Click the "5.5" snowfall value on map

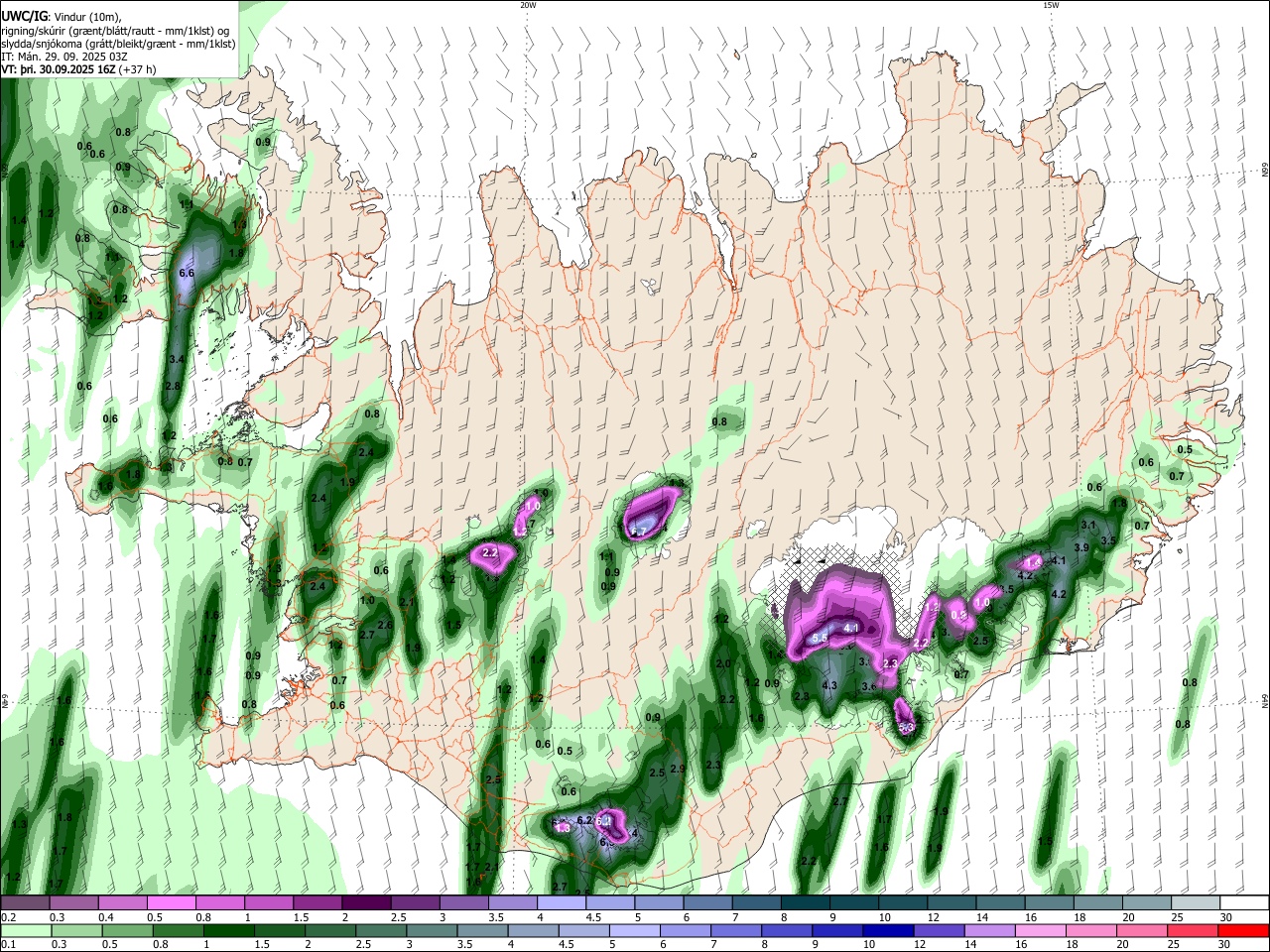click(820, 638)
